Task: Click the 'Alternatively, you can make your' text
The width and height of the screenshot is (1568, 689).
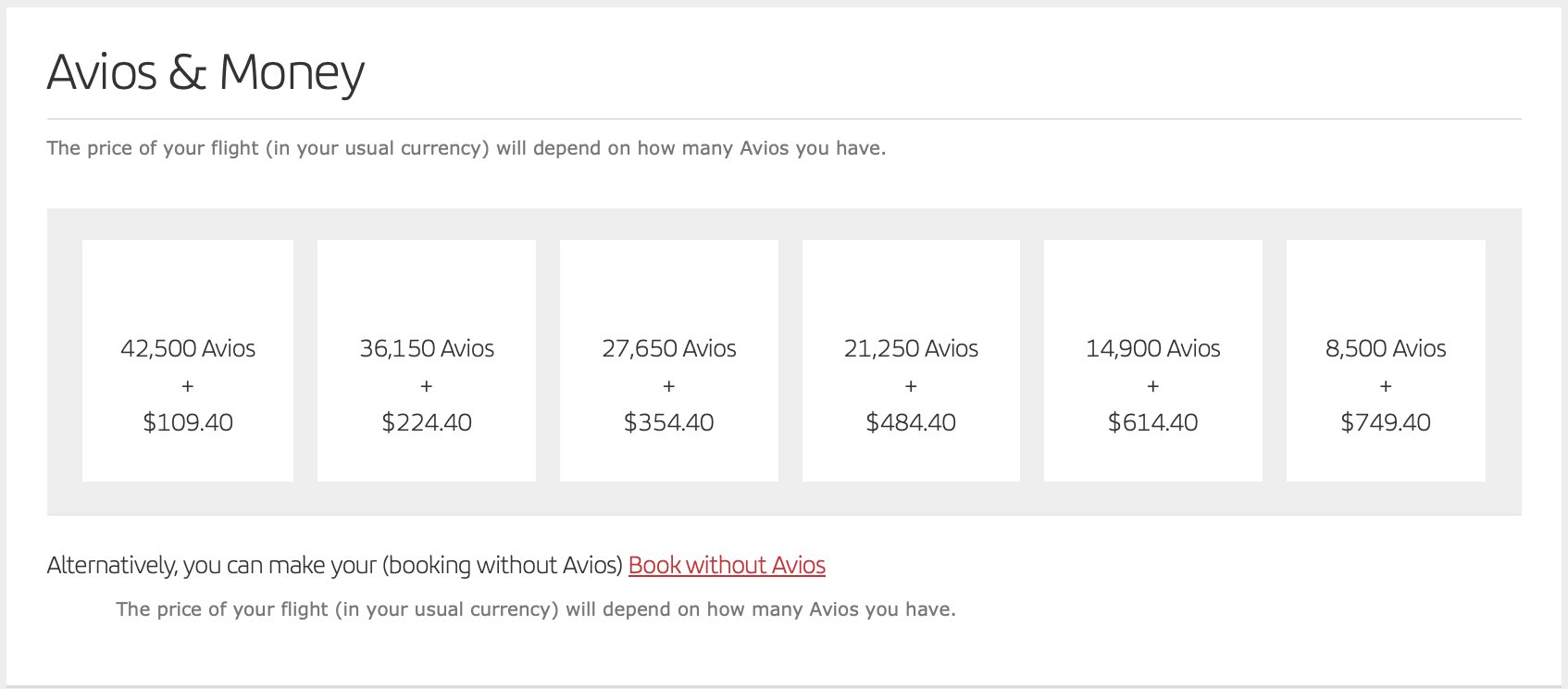Action: click(212, 565)
